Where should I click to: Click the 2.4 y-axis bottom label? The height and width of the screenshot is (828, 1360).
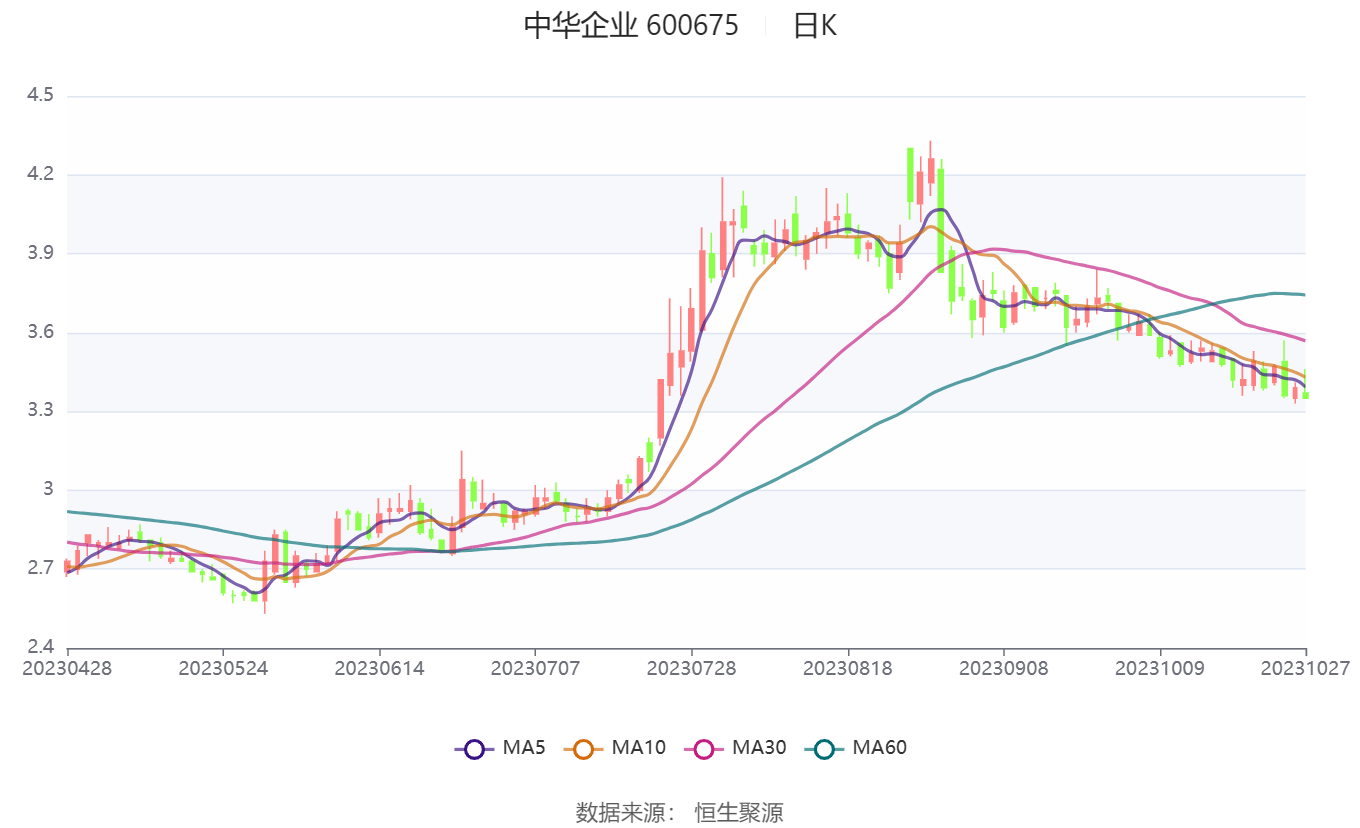pyautogui.click(x=41, y=647)
